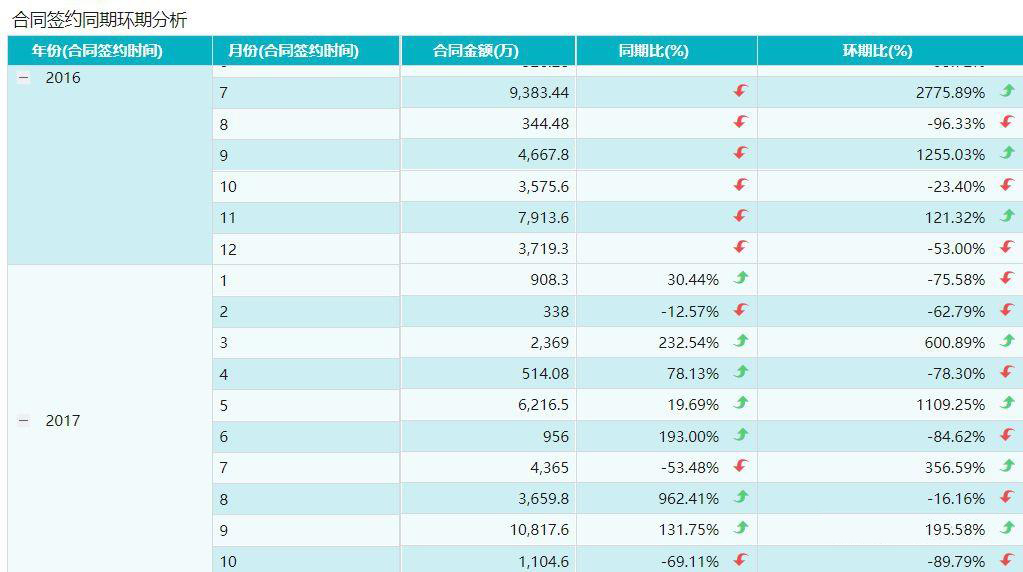This screenshot has width=1023, height=572.
Task: Click the 环期比(%) column header
Action: point(878,51)
